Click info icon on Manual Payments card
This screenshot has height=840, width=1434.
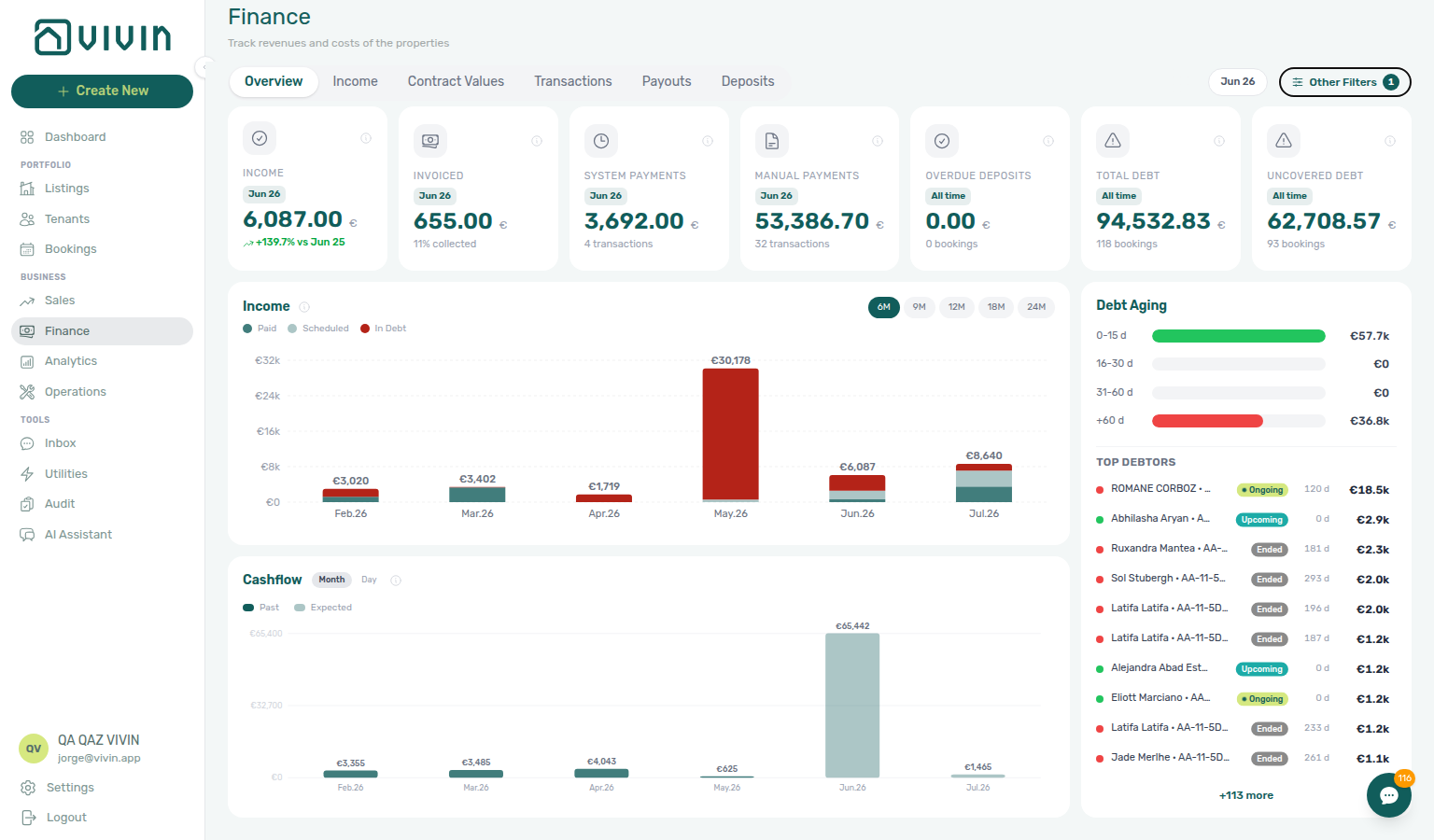coord(878,141)
